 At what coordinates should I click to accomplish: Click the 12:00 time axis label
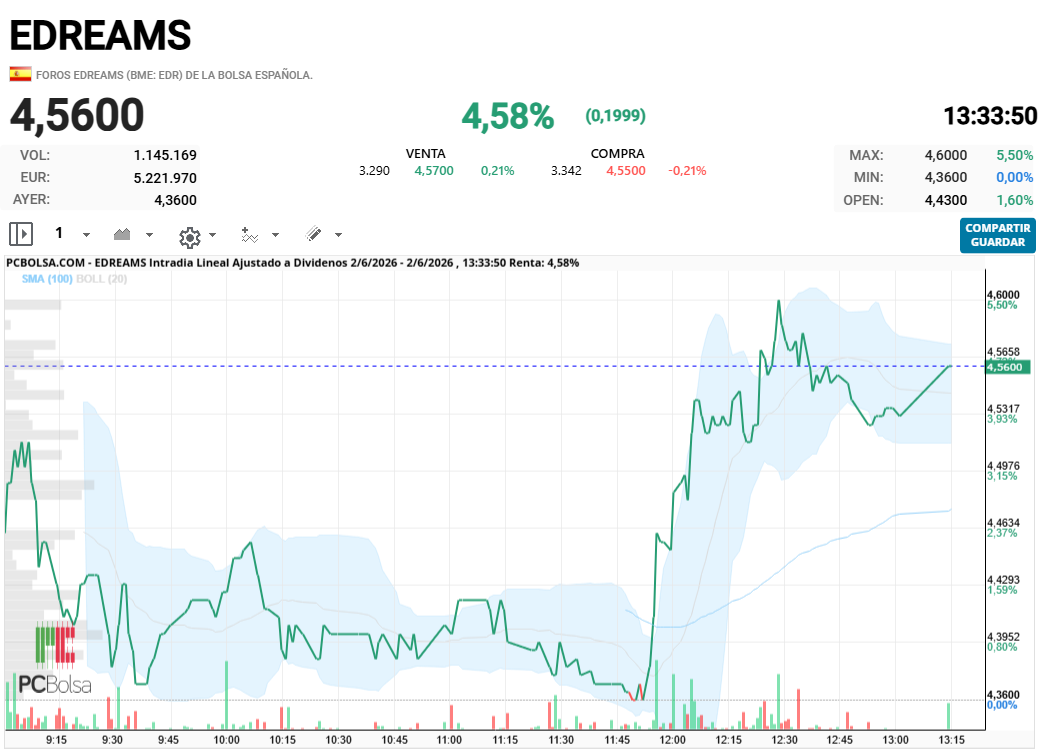[672, 740]
